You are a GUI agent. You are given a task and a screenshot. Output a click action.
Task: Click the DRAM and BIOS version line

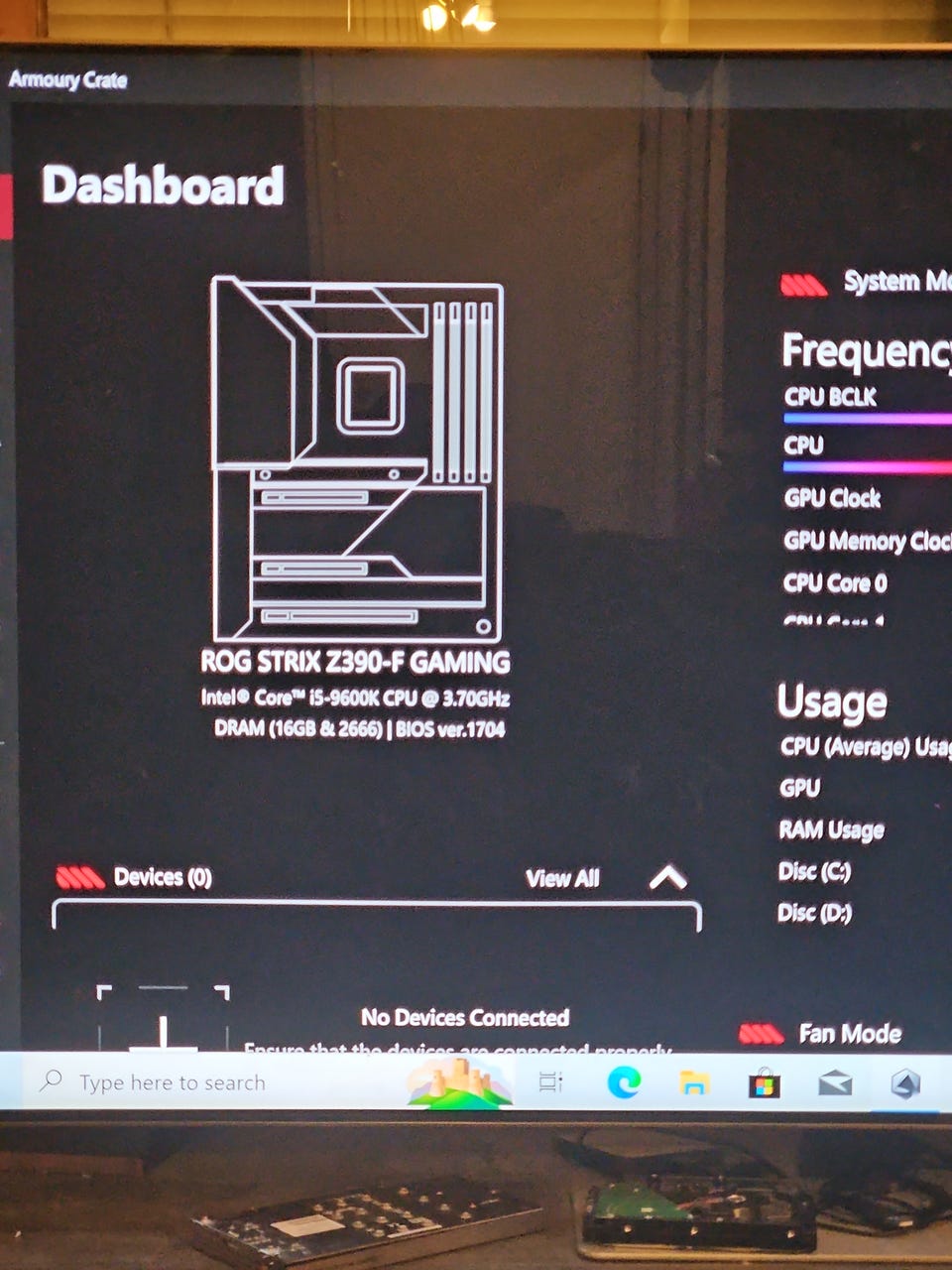[x=359, y=729]
